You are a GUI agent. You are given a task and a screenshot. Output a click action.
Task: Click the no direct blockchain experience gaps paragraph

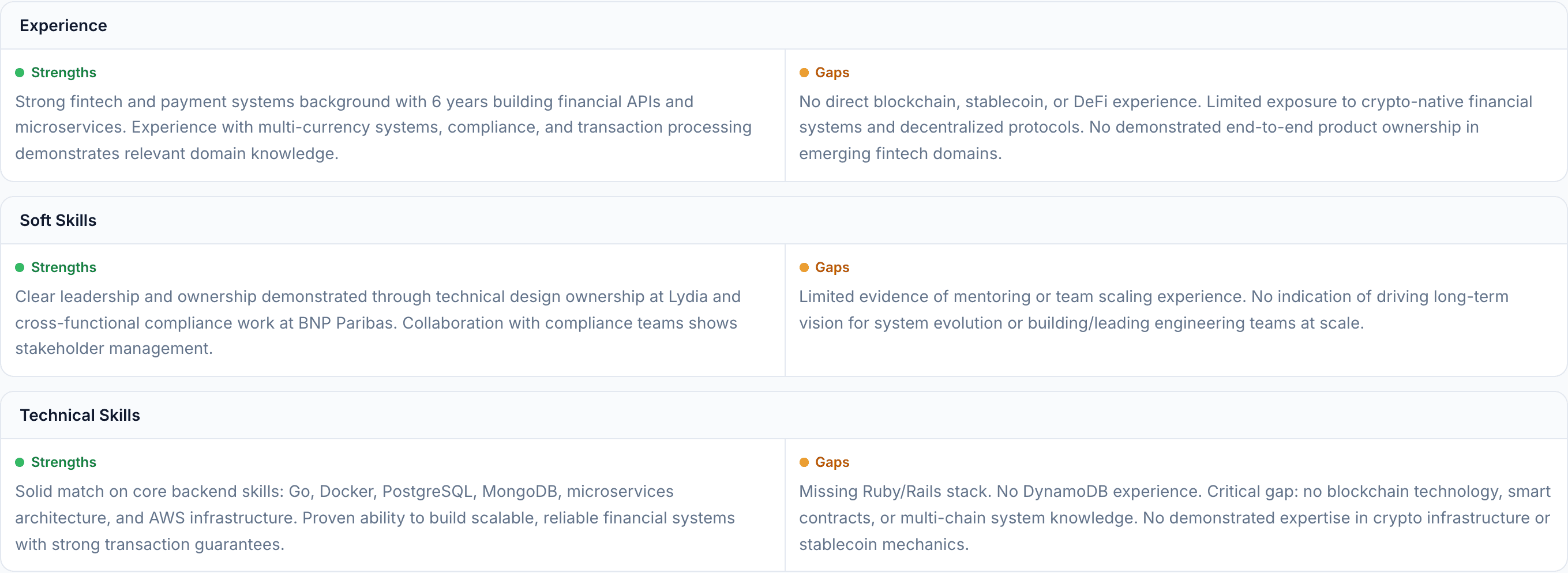click(1165, 127)
